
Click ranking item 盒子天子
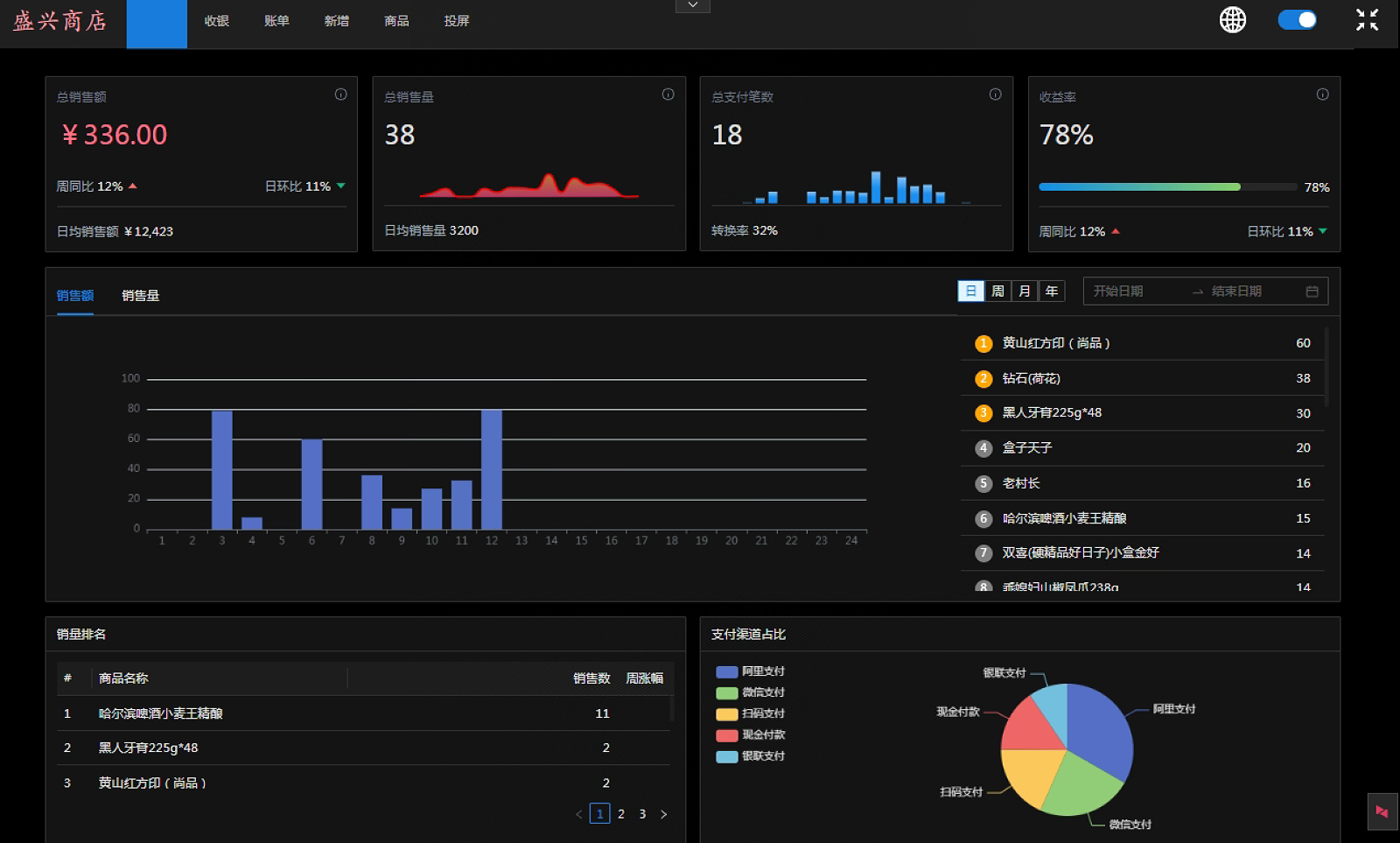1143,448
